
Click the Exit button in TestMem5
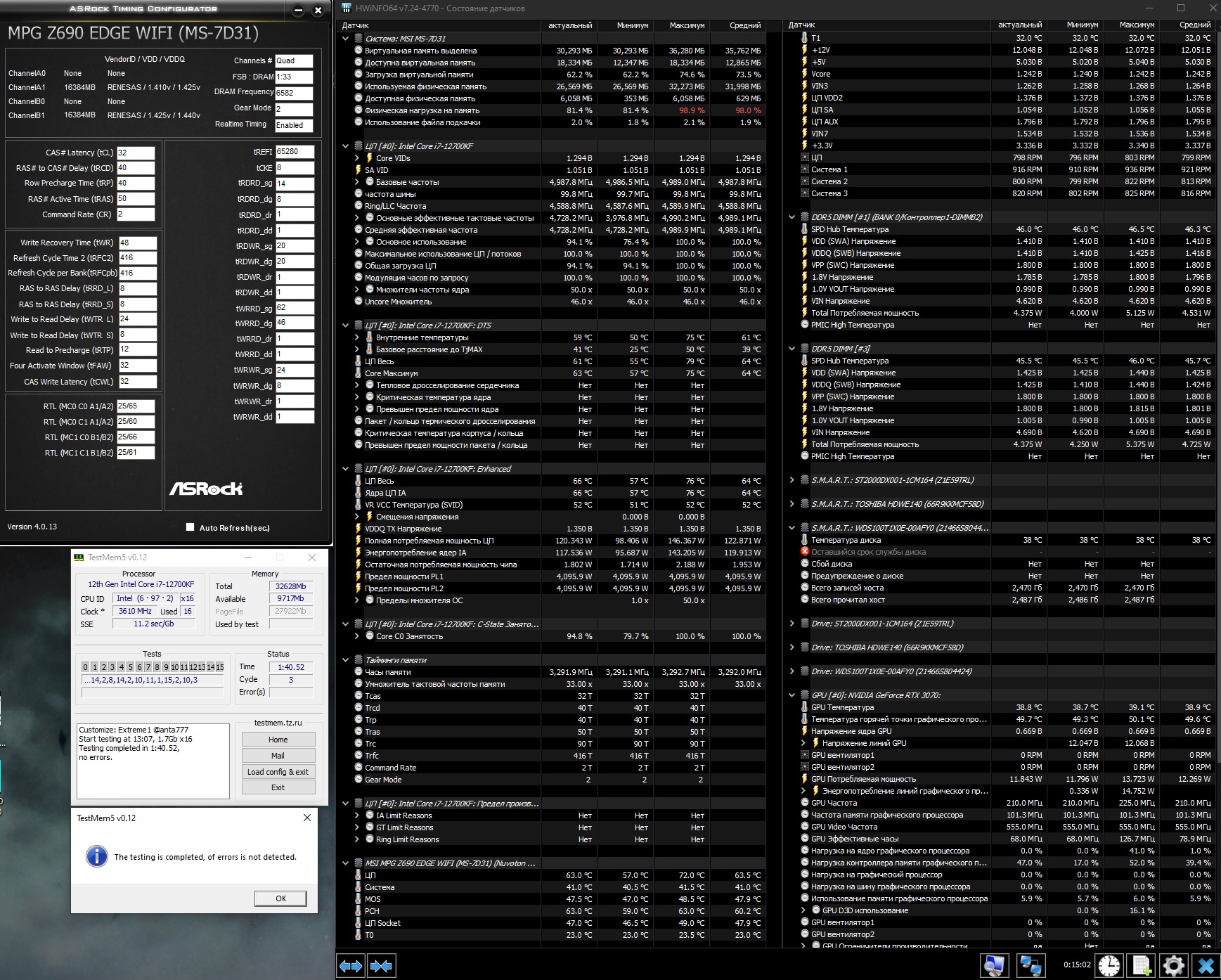278,787
